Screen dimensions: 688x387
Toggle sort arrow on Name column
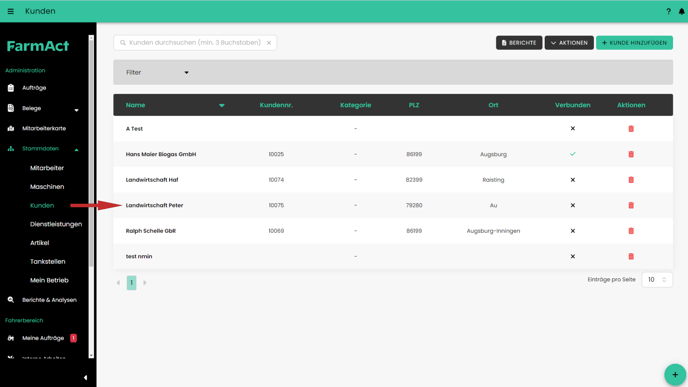(222, 105)
